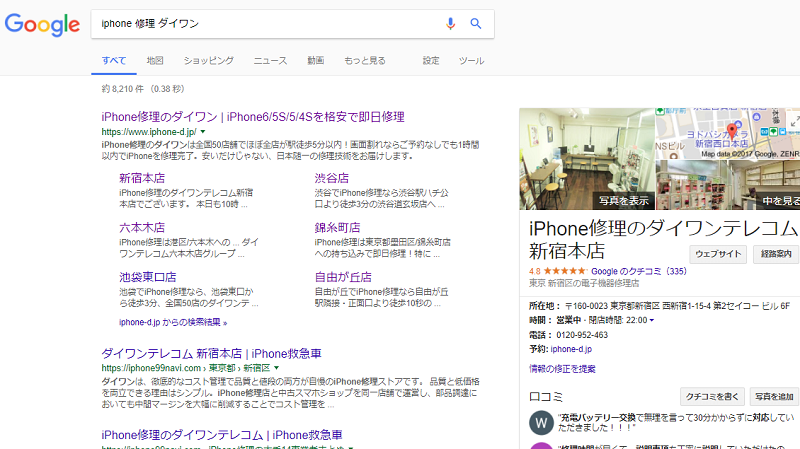Open the ショッピング tab
Image resolution: width=800 pixels, height=449 pixels.
coord(209,61)
